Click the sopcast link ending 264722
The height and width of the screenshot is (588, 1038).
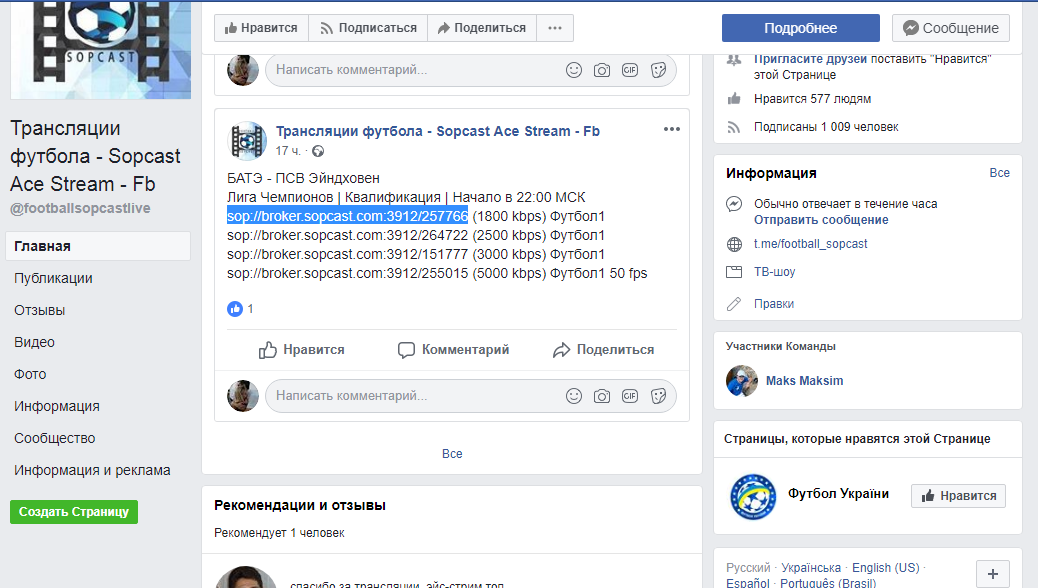(348, 235)
